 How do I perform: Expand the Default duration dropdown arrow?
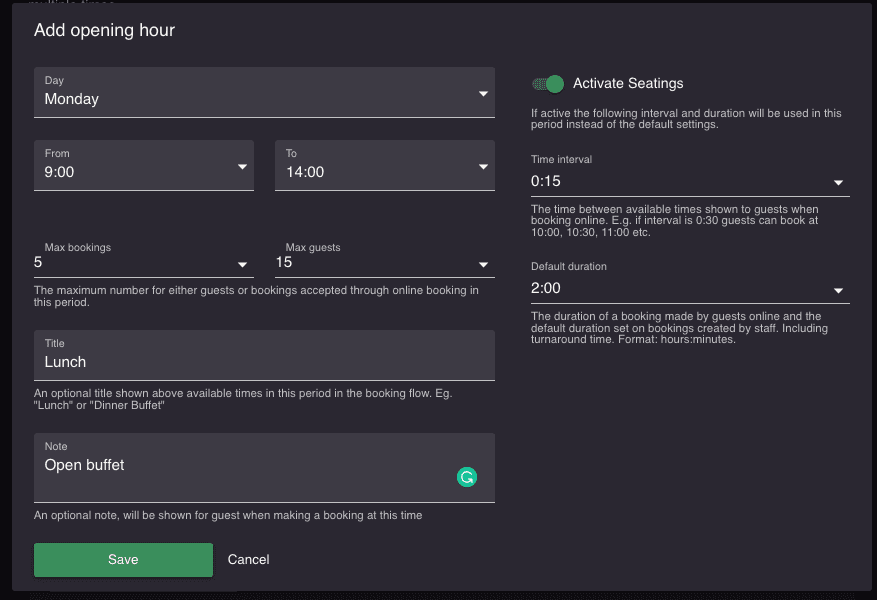click(x=838, y=290)
